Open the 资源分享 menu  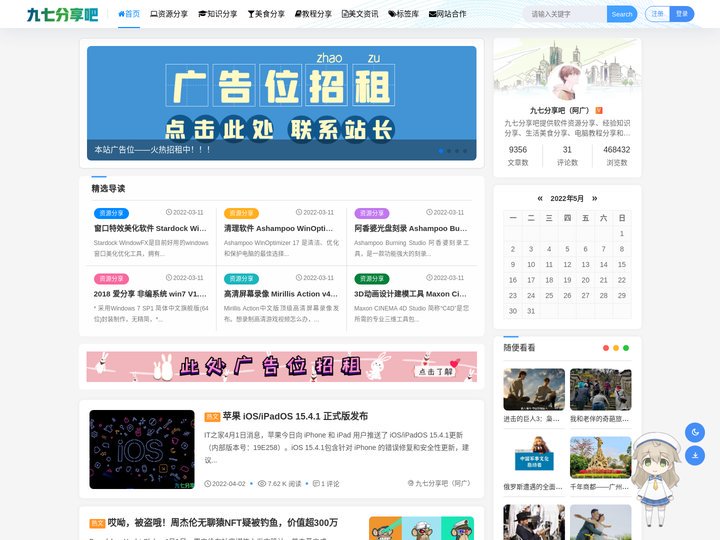coord(169,14)
